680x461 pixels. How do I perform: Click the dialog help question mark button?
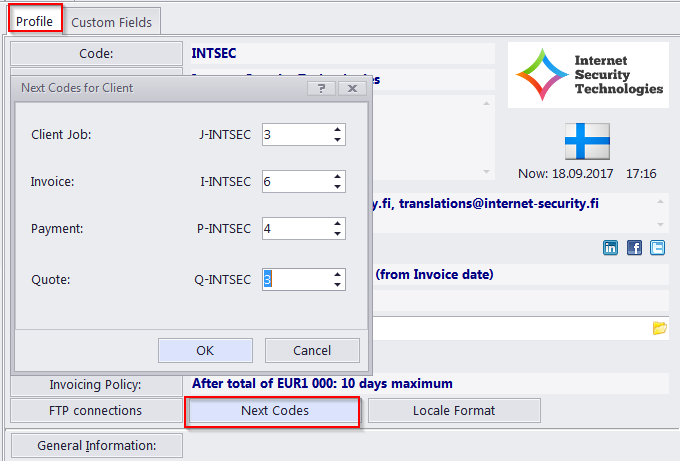coord(321,88)
